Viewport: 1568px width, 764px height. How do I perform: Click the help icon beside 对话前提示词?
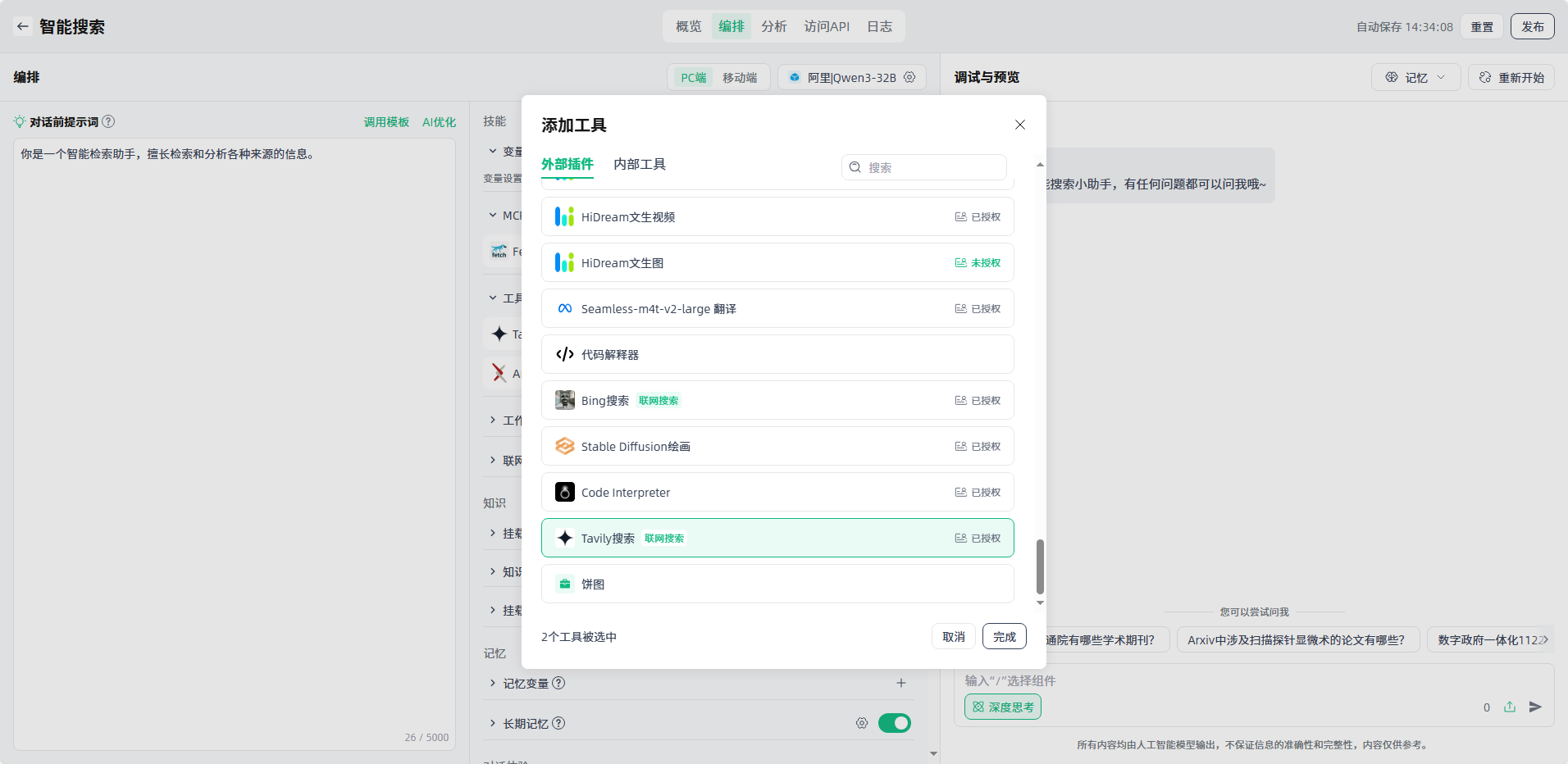click(108, 121)
